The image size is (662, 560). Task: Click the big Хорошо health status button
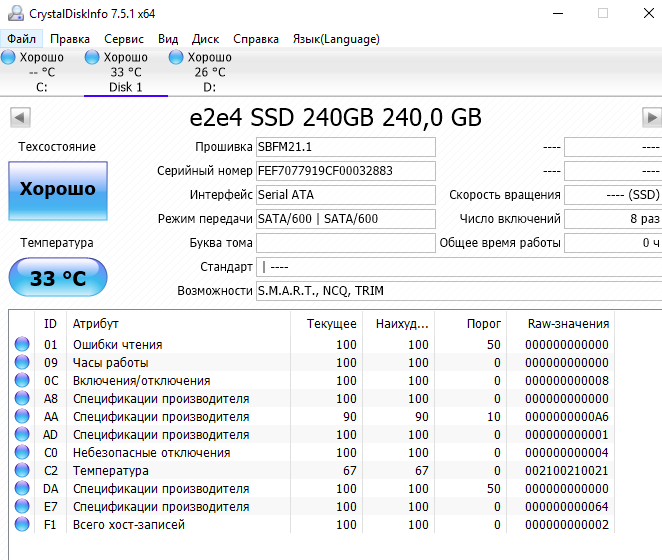[58, 191]
